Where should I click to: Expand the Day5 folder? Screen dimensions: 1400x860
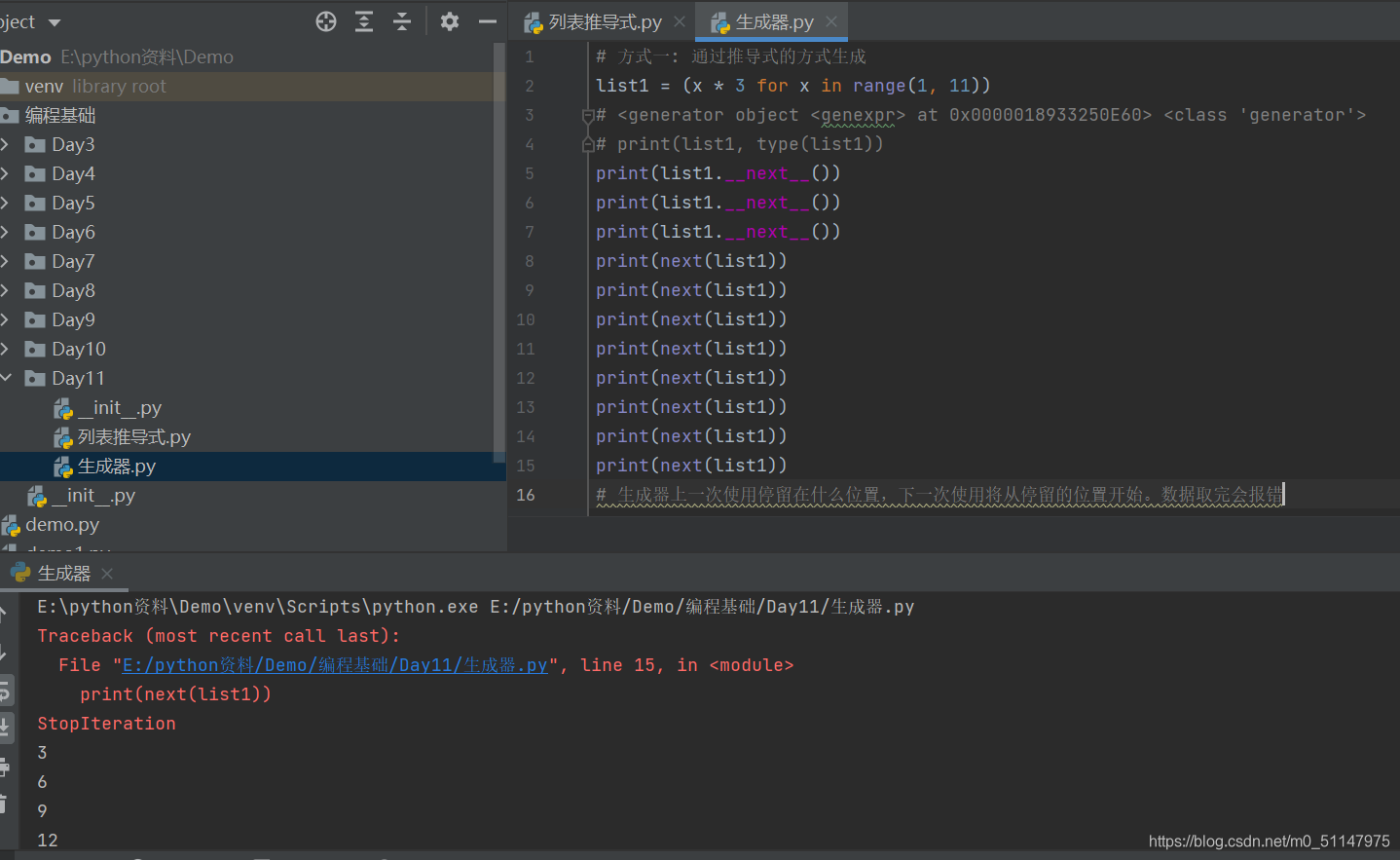[5, 203]
